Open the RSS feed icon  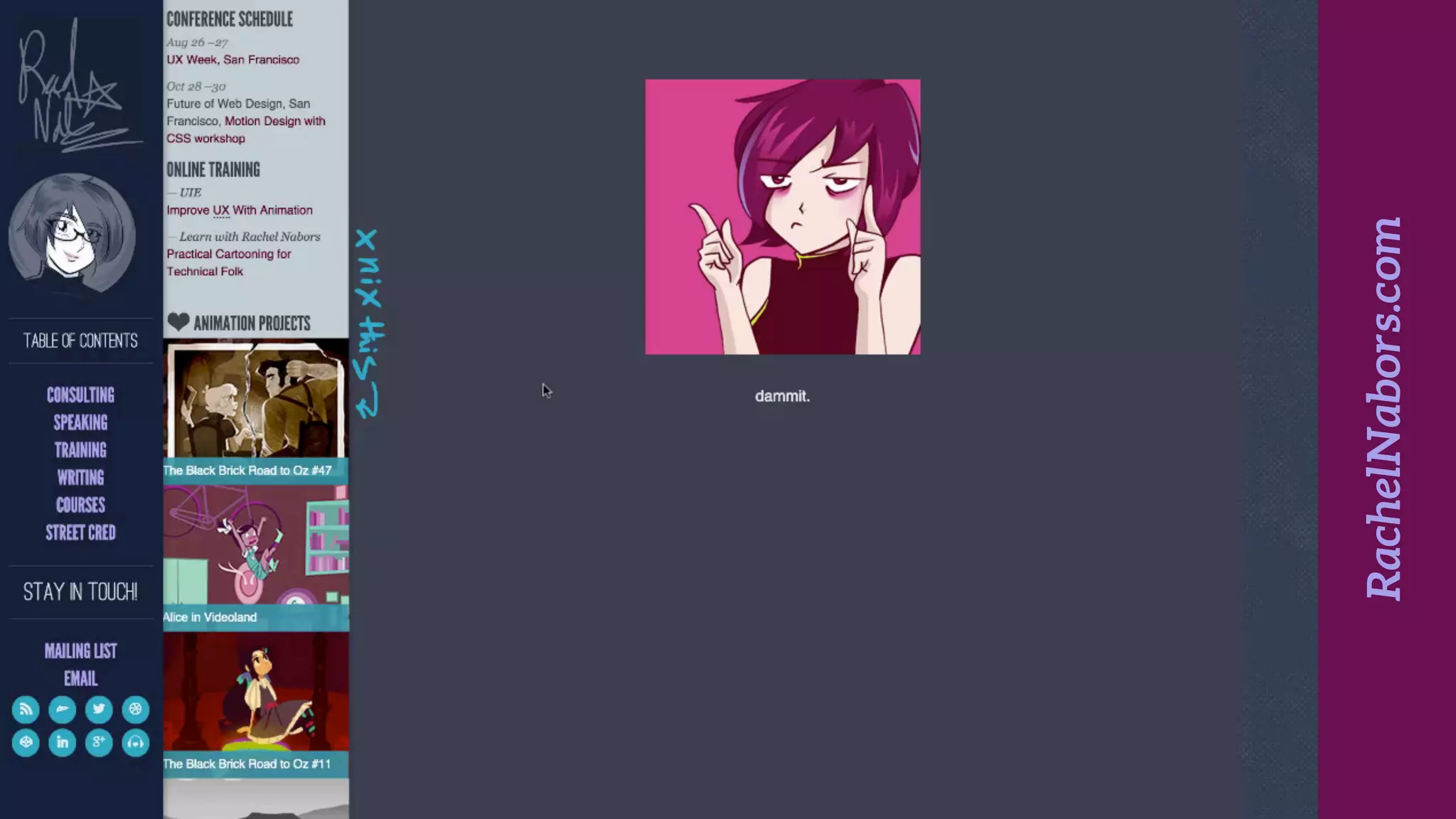(x=26, y=709)
